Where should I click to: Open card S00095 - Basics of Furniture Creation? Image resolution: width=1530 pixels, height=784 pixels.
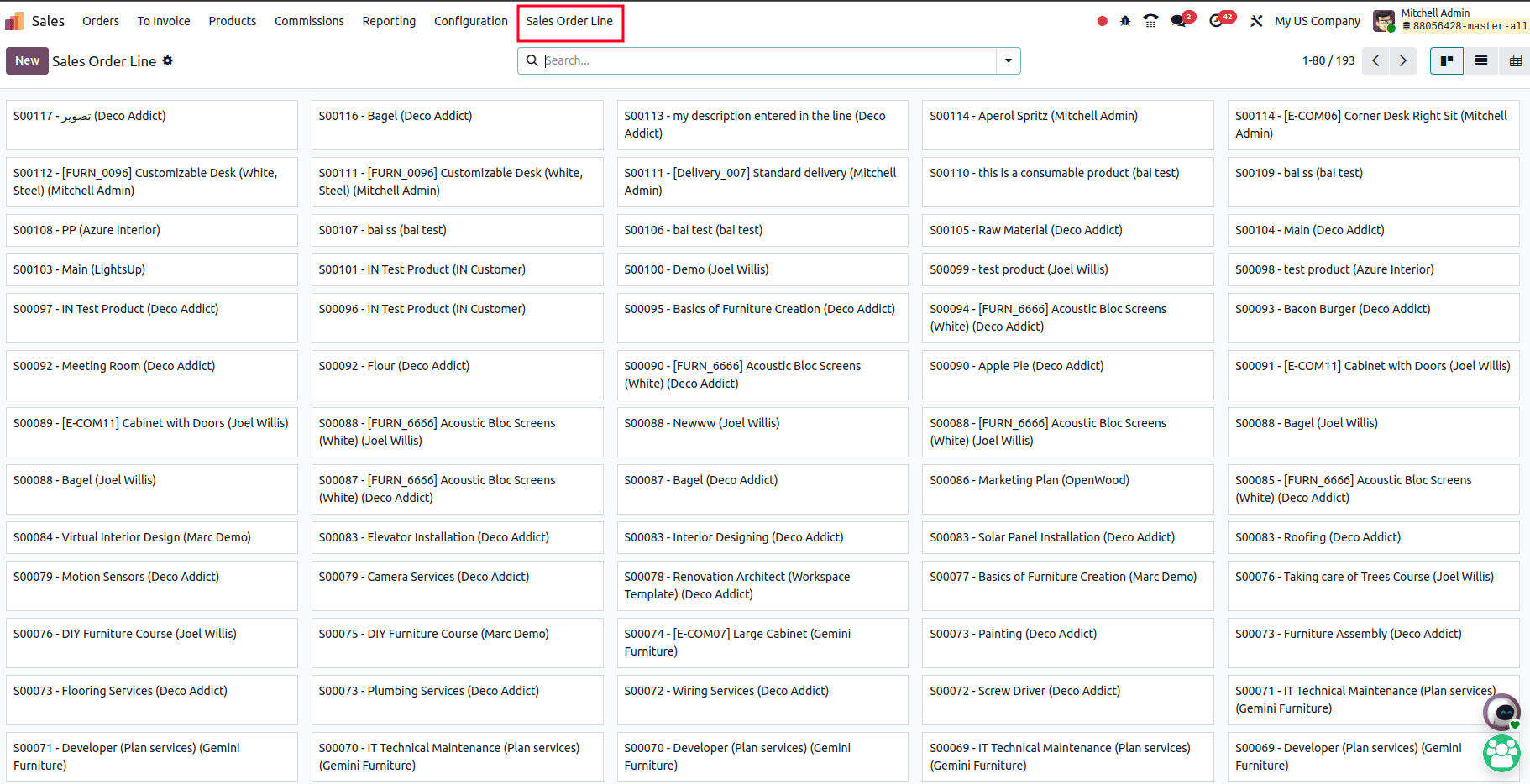[x=762, y=318]
